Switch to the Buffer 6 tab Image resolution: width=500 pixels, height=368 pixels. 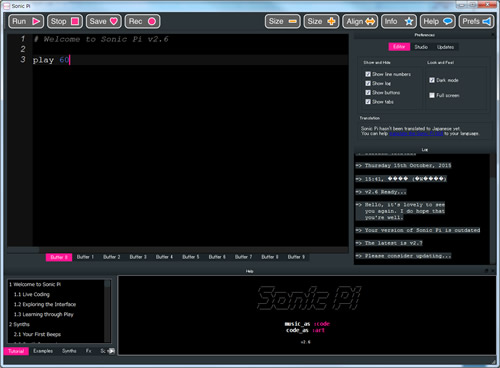tap(217, 257)
